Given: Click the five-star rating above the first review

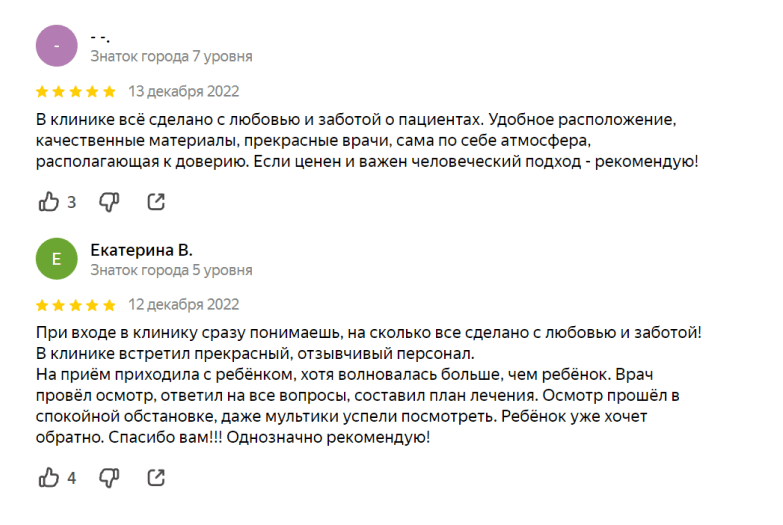Looking at the screenshot, I should coord(76,91).
